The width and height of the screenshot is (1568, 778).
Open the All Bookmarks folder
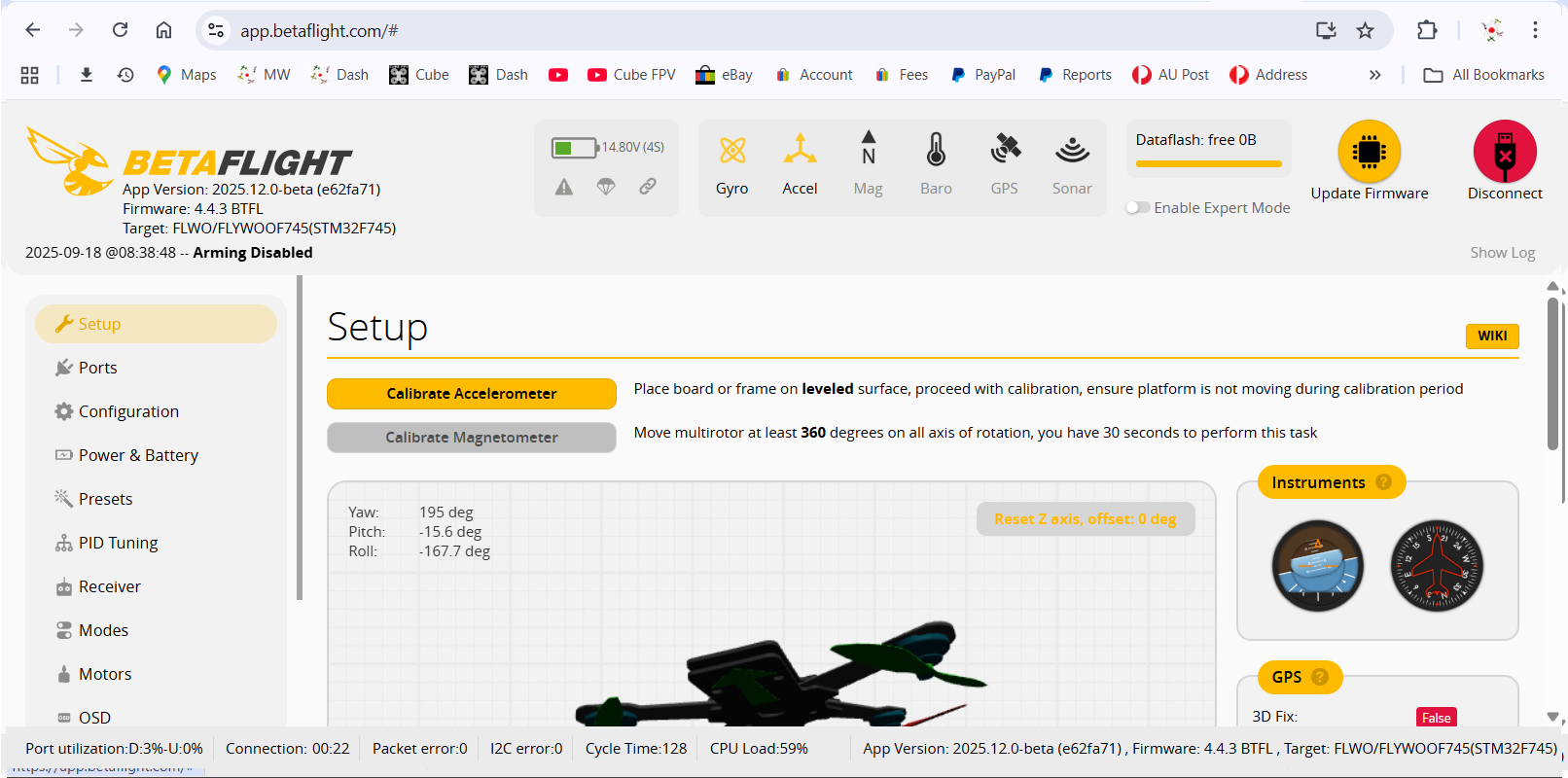point(1483,75)
